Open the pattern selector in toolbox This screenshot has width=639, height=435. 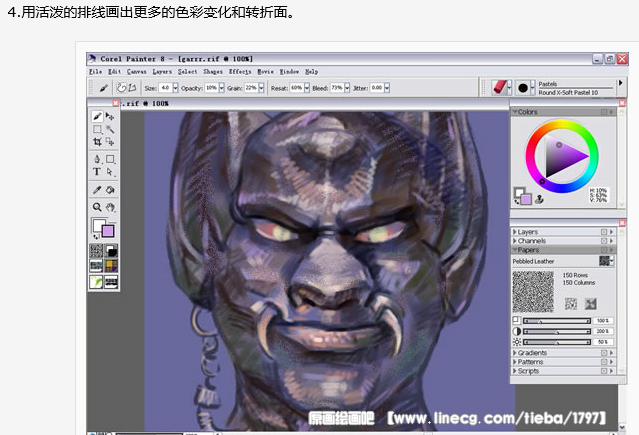pos(96,266)
